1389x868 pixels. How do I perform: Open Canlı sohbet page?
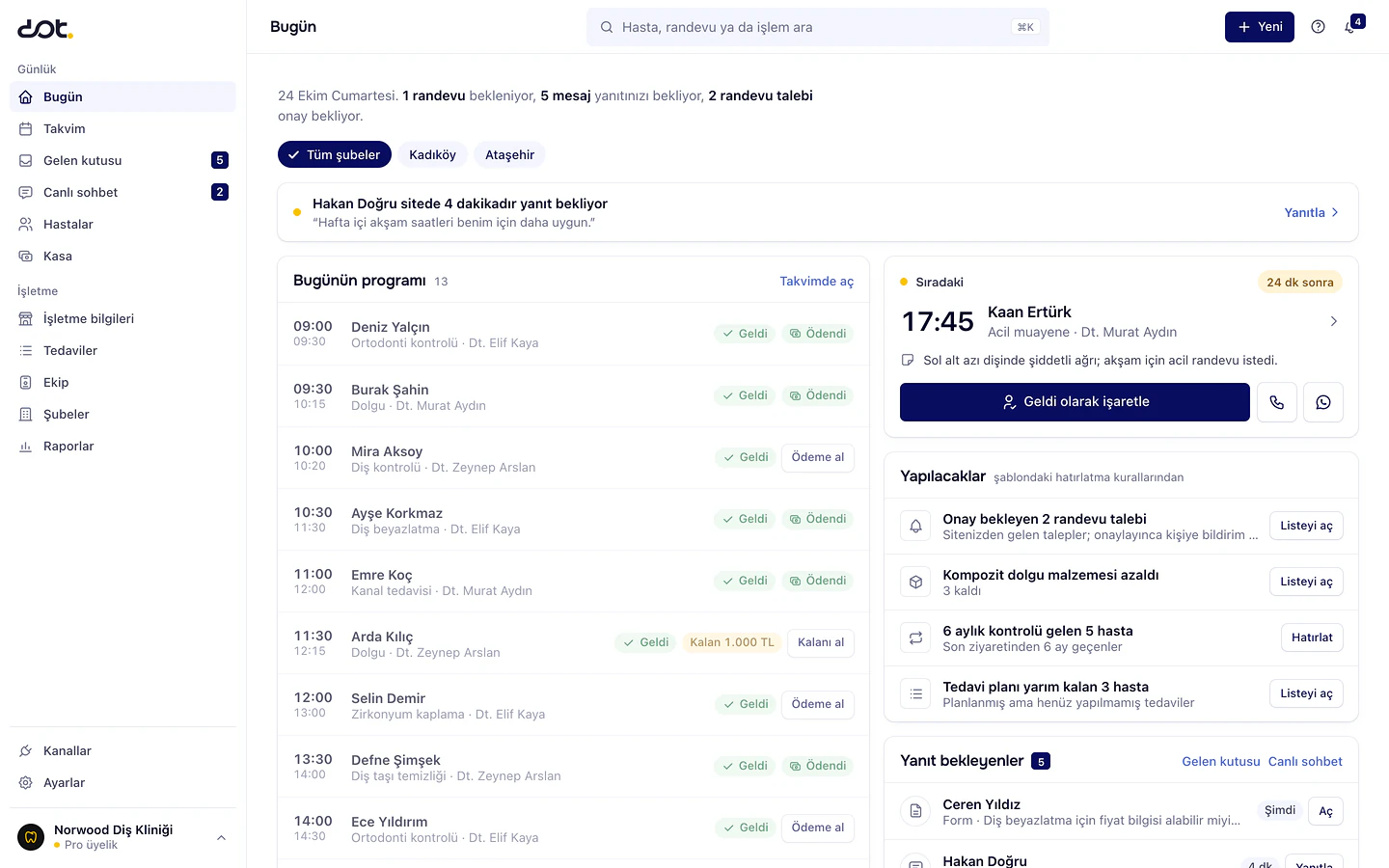point(123,192)
